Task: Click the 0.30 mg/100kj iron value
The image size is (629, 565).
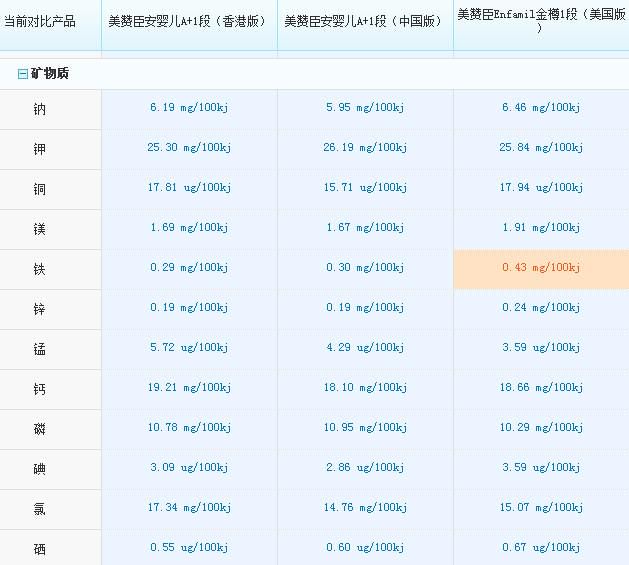Action: [365, 268]
